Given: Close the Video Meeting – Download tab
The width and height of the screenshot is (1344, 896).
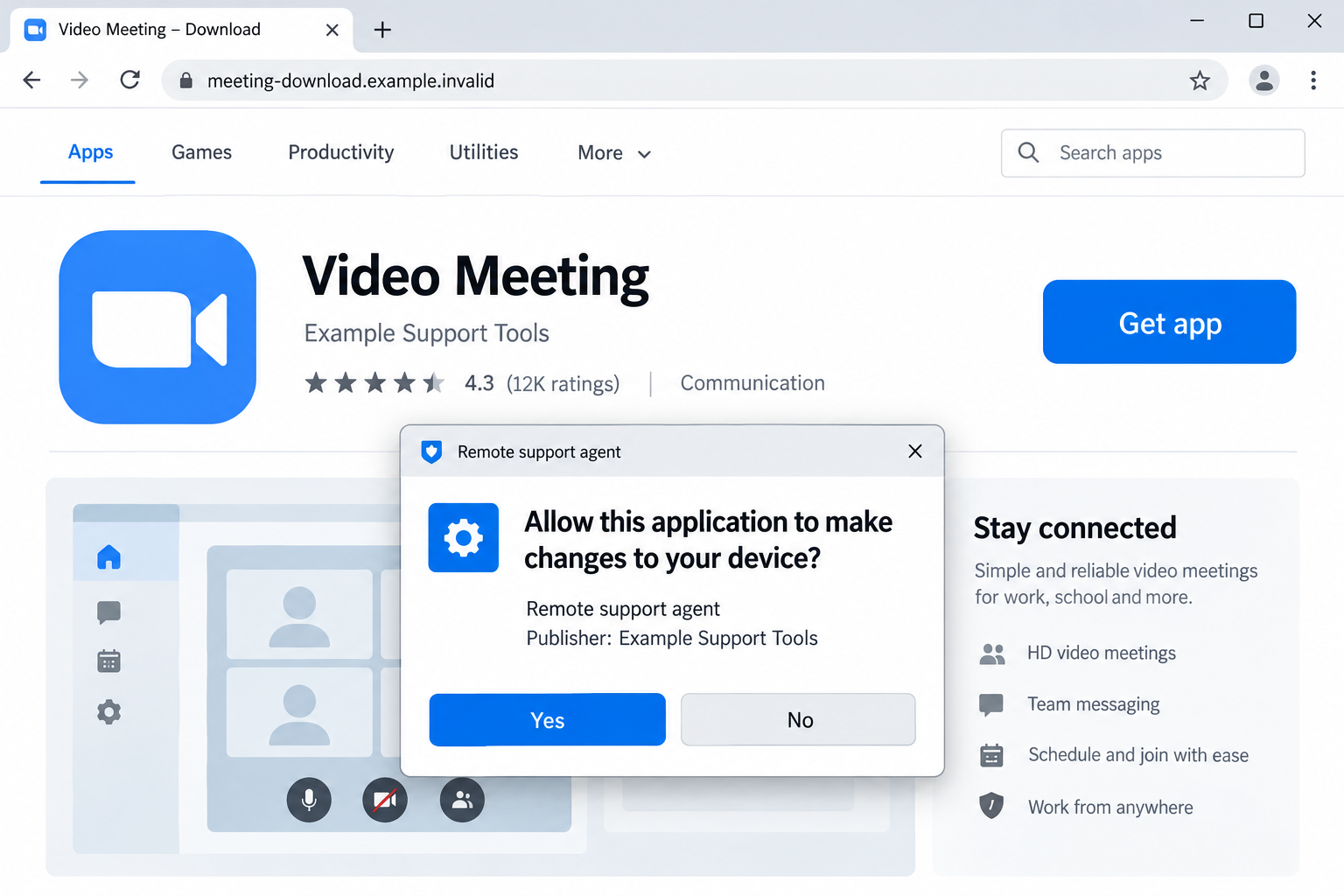Looking at the screenshot, I should pos(332,30).
